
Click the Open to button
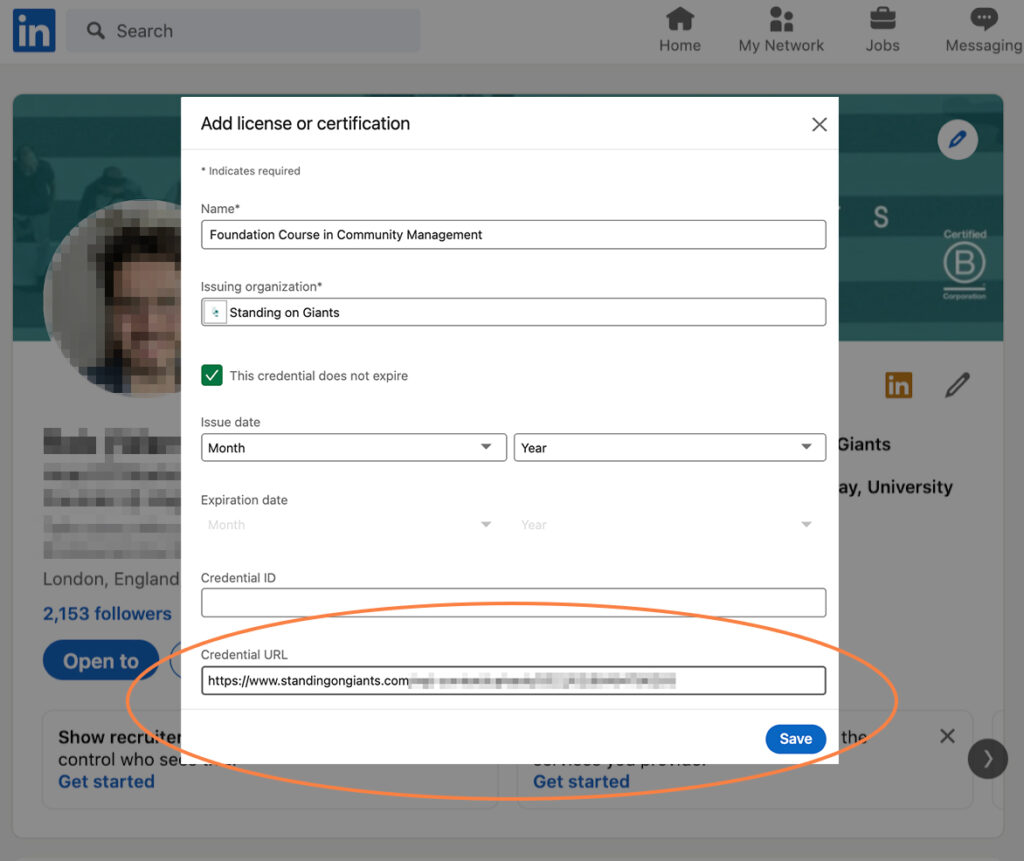(101, 660)
